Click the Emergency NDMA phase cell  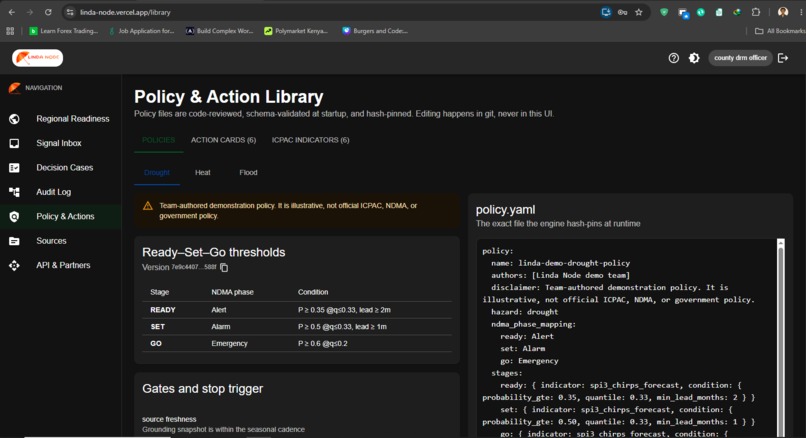pyautogui.click(x=229, y=343)
